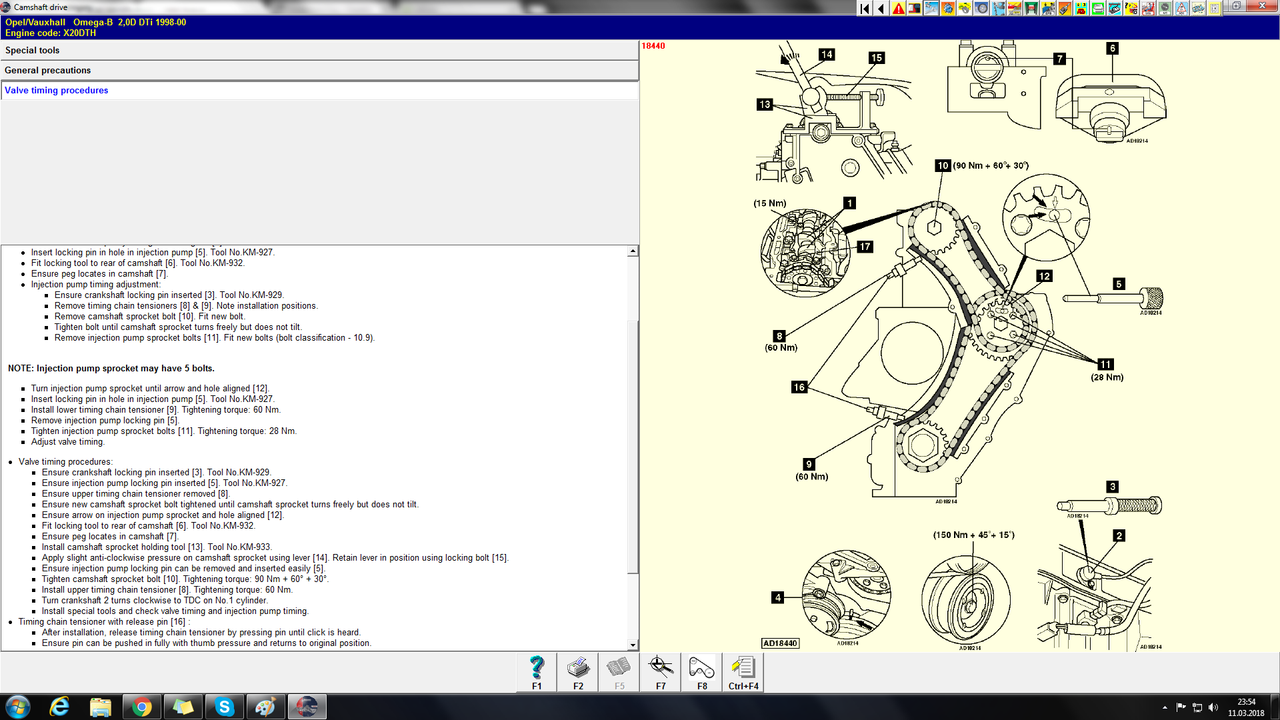Open help with the F1 question mark button
This screenshot has width=1280, height=720.
tap(537, 673)
